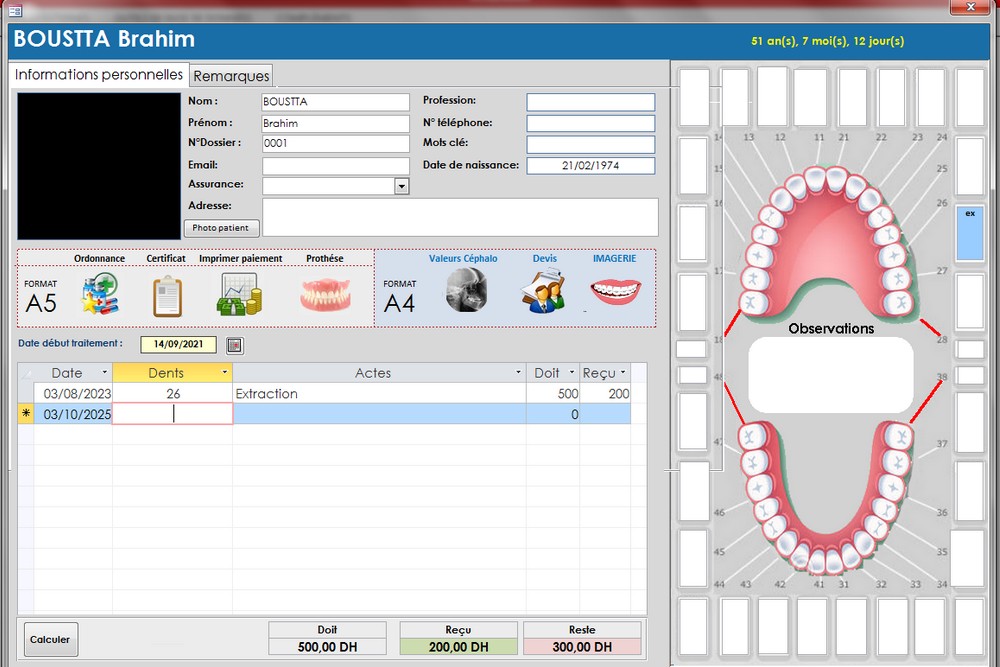Expand the Assurance dropdown list

point(401,186)
